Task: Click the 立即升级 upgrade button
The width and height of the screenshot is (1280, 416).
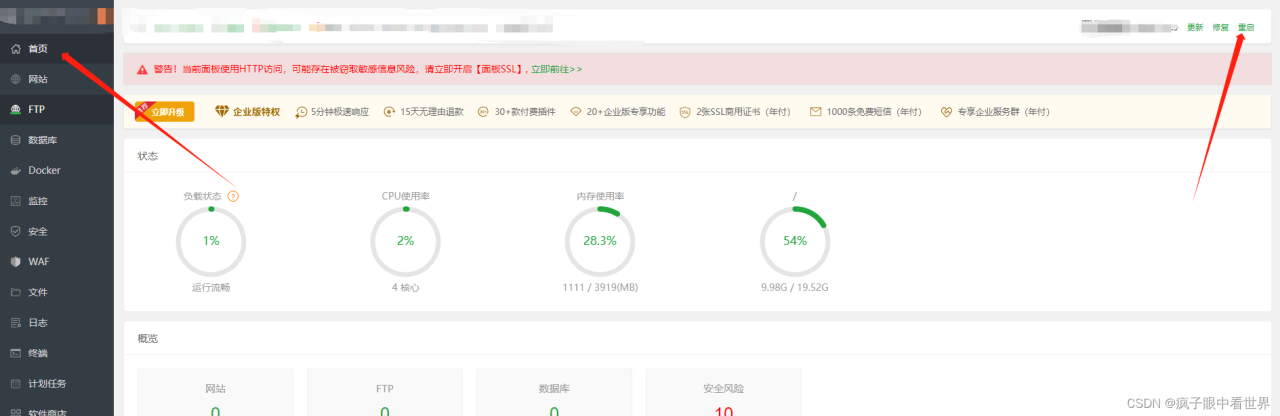Action: [x=165, y=112]
